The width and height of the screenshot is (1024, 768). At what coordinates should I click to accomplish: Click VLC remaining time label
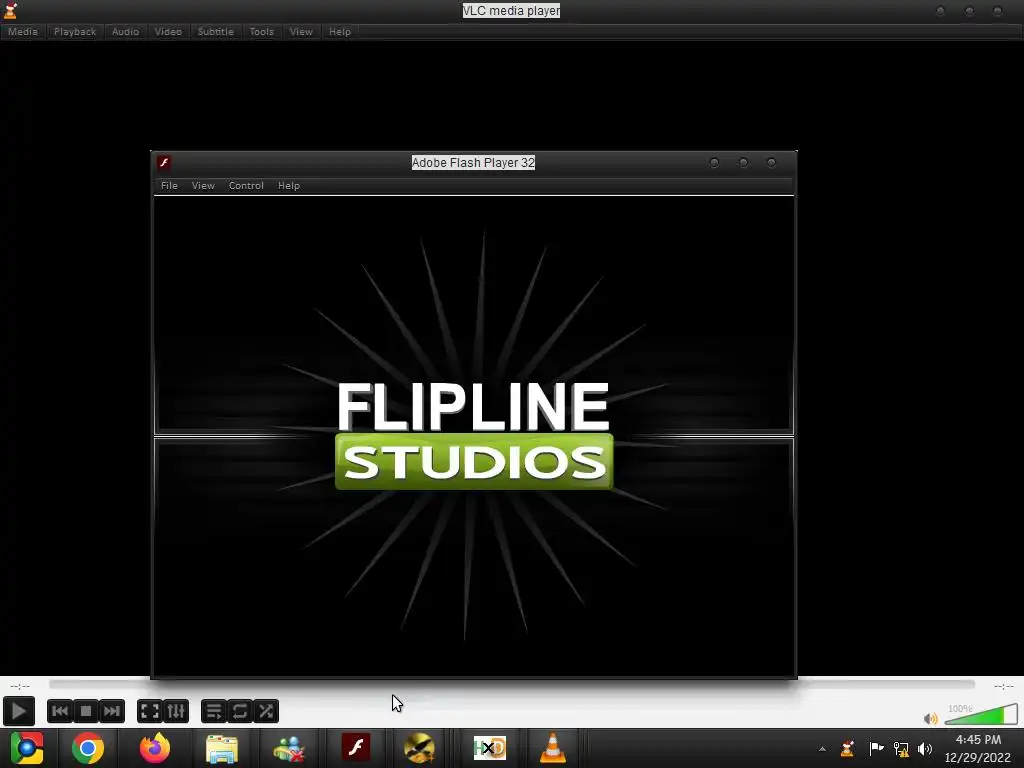[1004, 686]
